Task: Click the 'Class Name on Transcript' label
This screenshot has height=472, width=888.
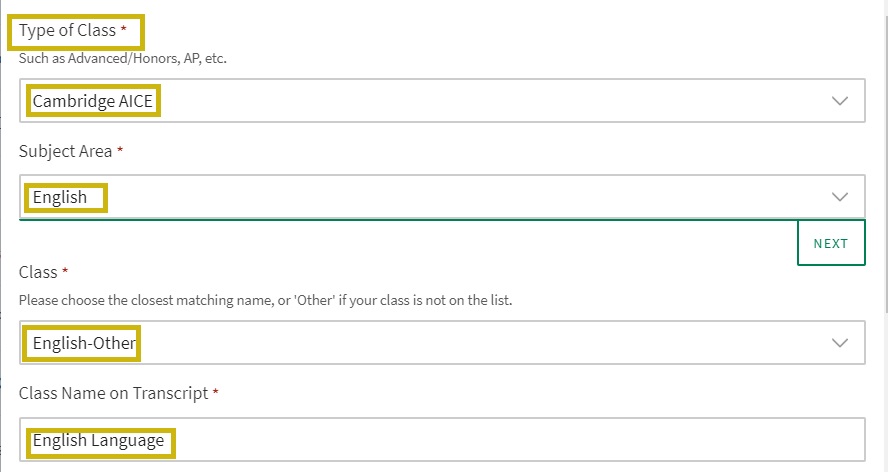Action: point(113,394)
